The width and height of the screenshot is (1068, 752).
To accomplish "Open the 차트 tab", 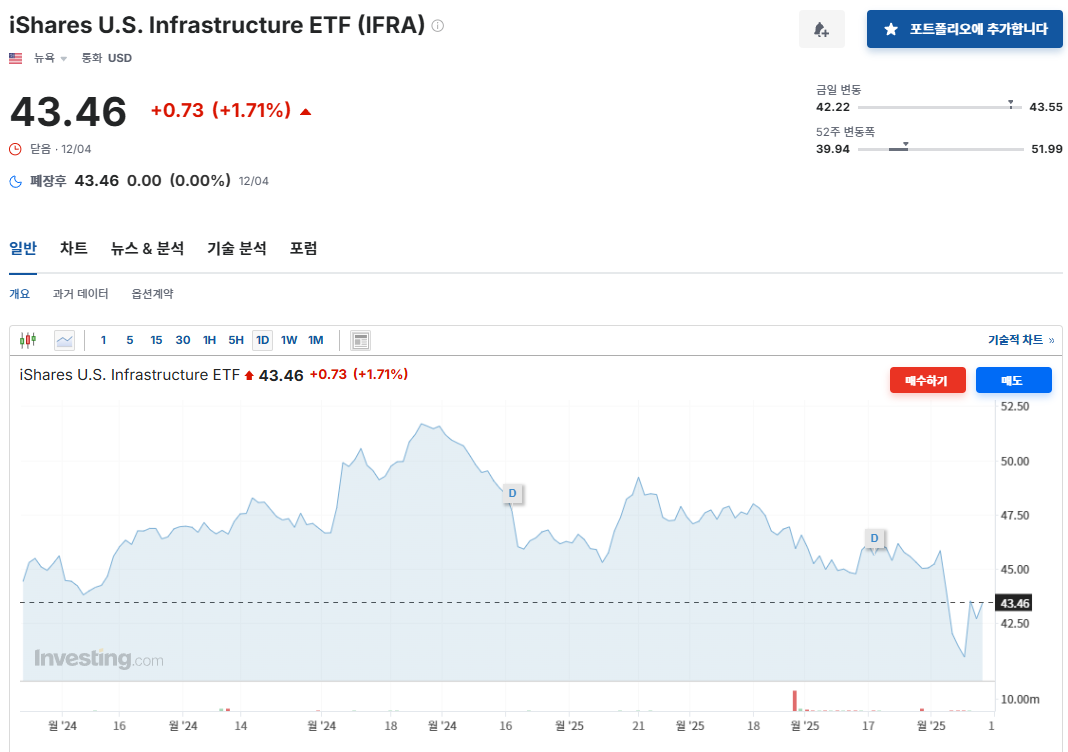I will 74,249.
